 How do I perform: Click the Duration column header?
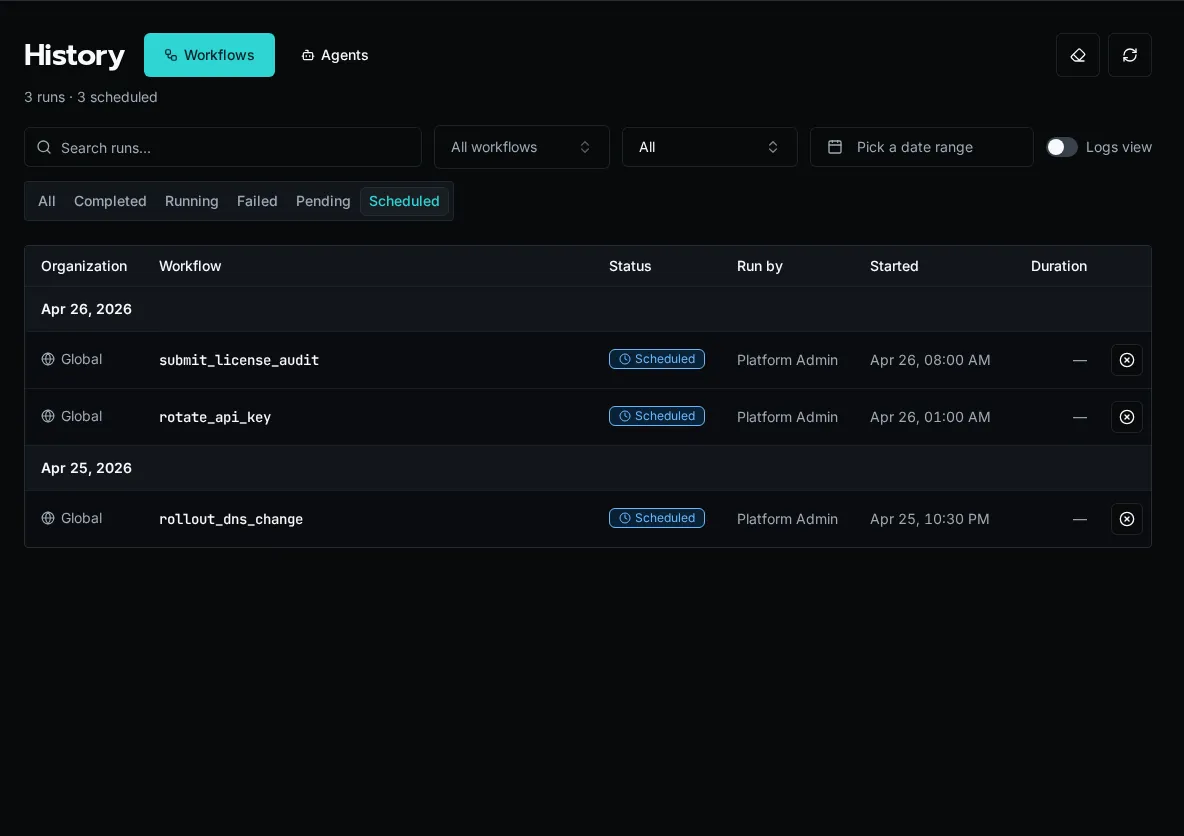1059,266
